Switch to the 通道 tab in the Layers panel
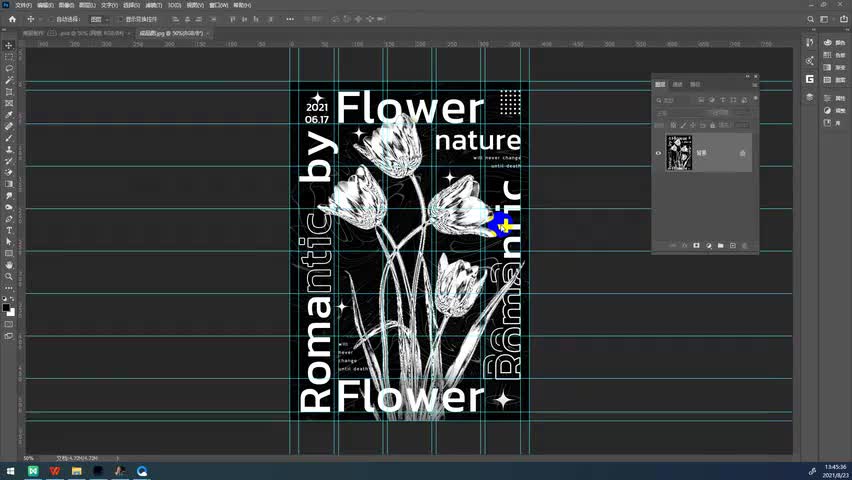 point(678,84)
